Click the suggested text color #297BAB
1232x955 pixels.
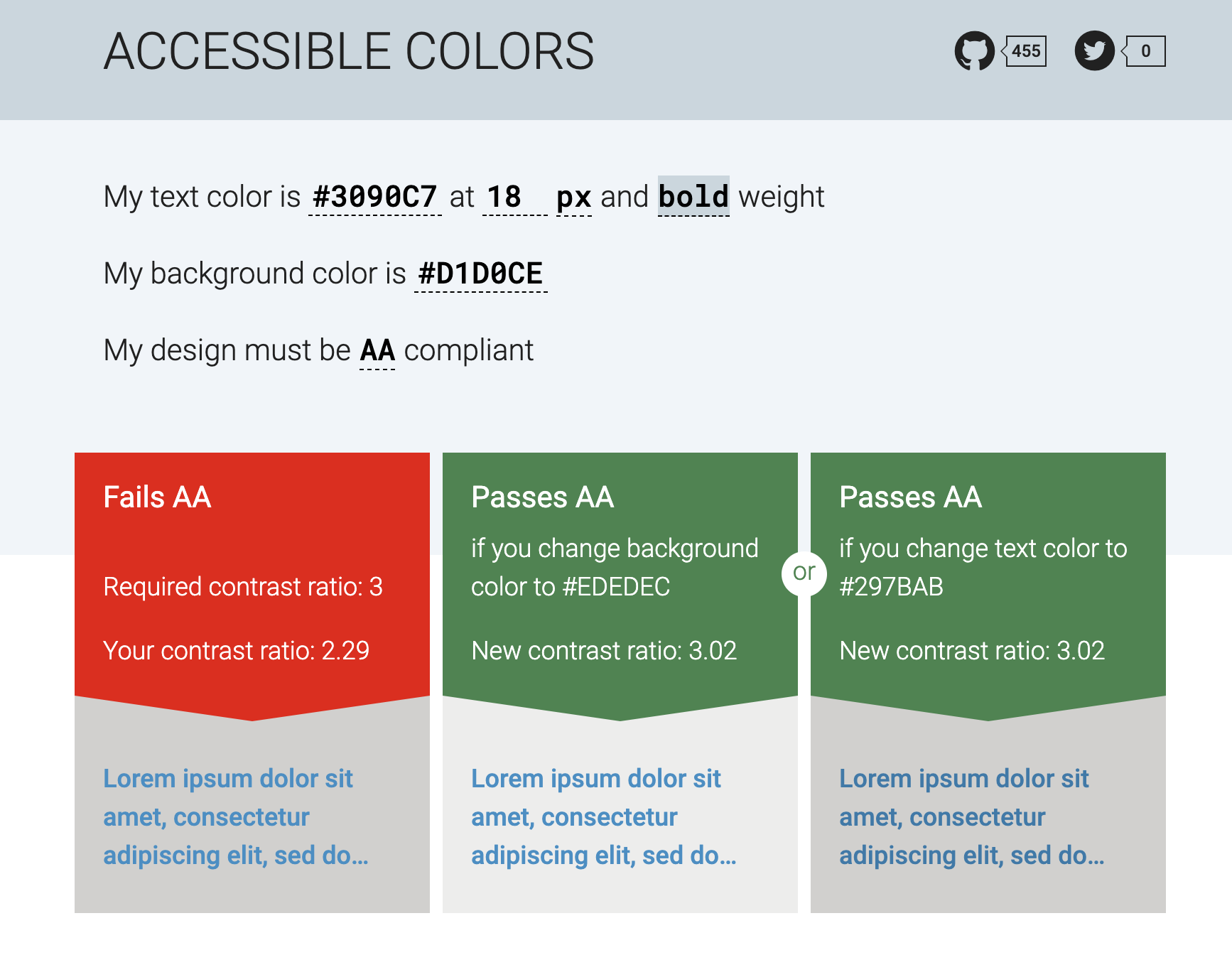[x=891, y=587]
